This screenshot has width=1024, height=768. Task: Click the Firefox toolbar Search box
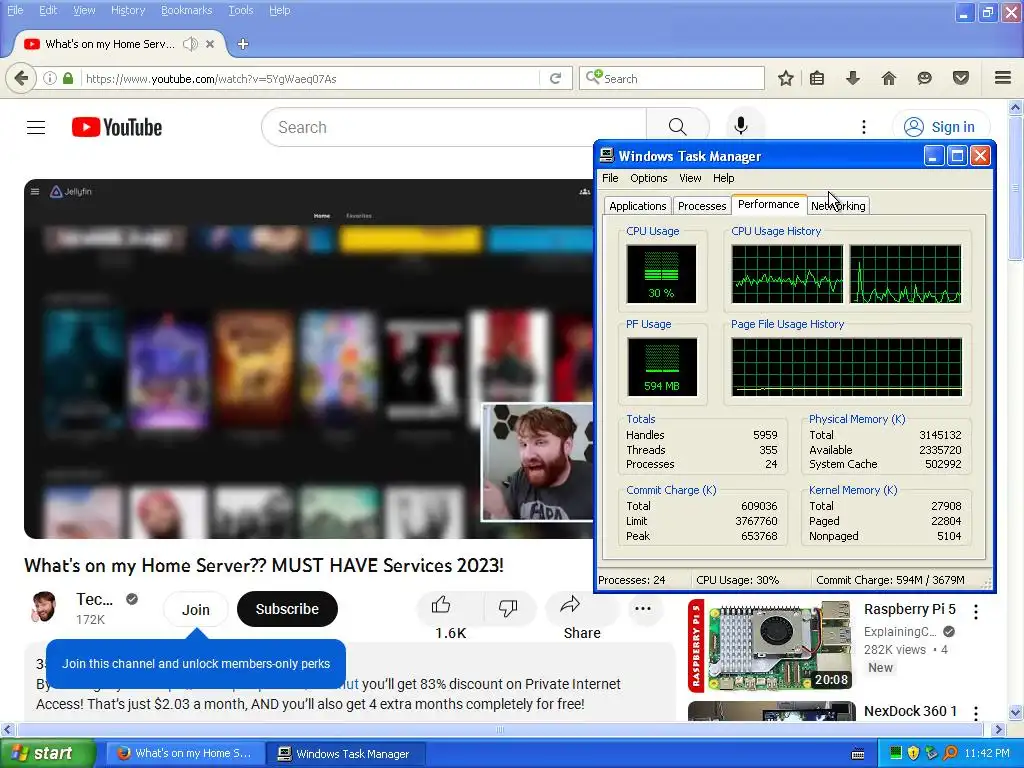[x=672, y=78]
